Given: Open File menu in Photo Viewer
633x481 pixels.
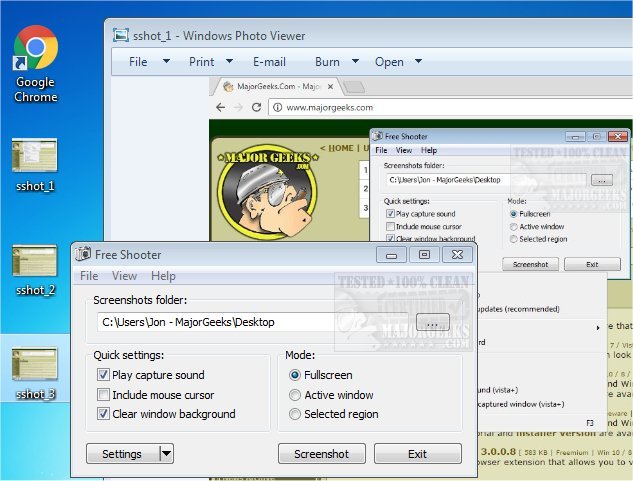Looking at the screenshot, I should click(138, 62).
